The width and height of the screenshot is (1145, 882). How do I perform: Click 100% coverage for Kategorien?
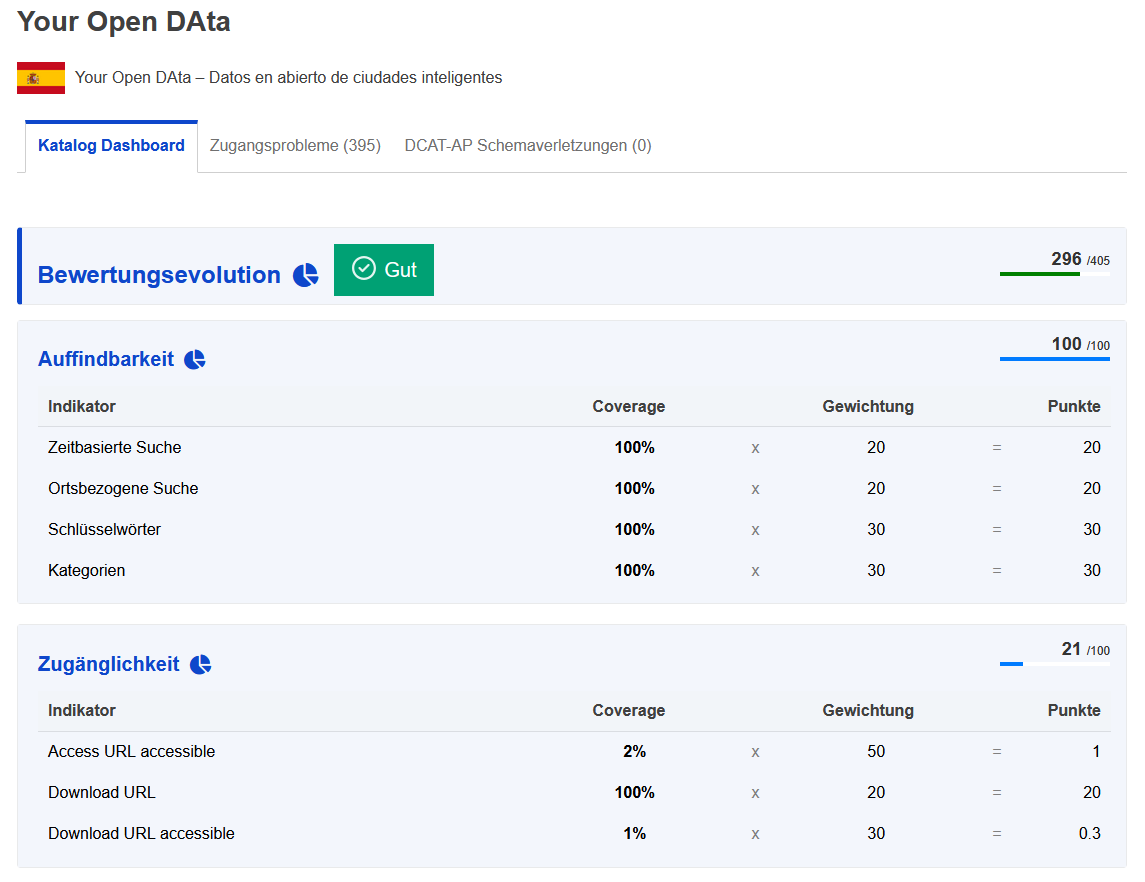635,570
